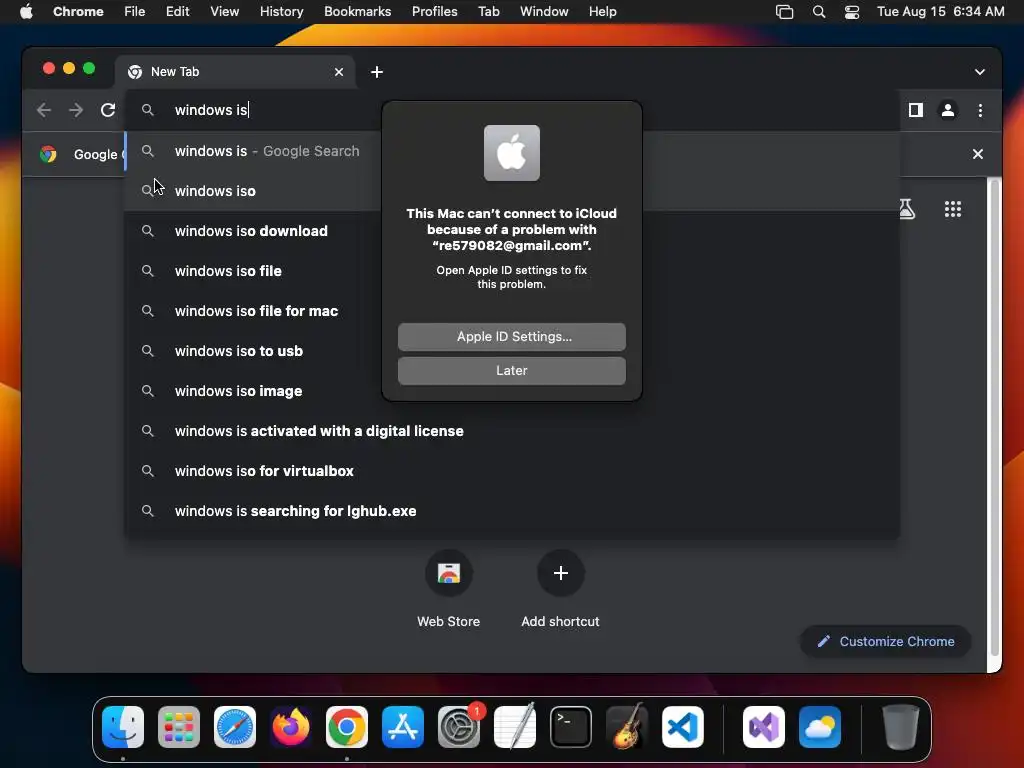Select "windows iso for virtualbox" suggestion
1024x768 pixels.
point(512,471)
